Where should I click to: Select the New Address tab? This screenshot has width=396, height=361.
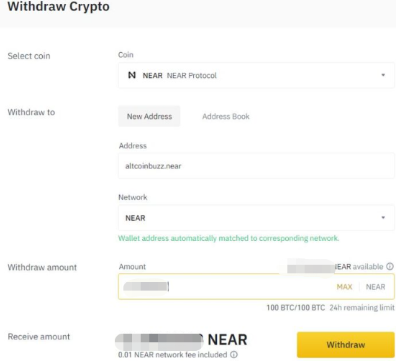[149, 116]
